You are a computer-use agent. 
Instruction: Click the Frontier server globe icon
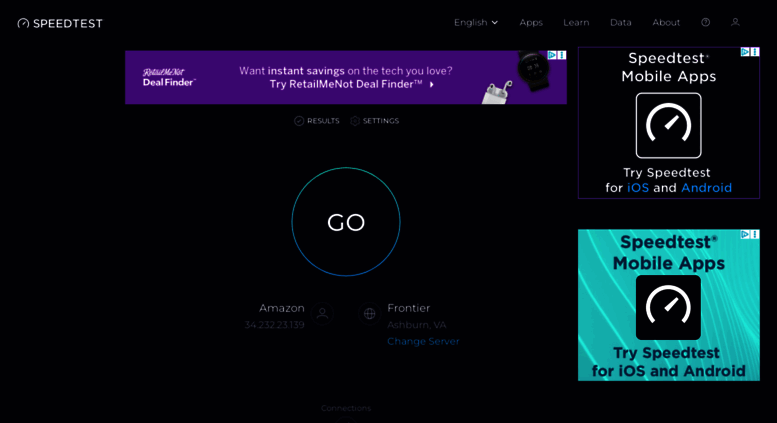click(369, 314)
